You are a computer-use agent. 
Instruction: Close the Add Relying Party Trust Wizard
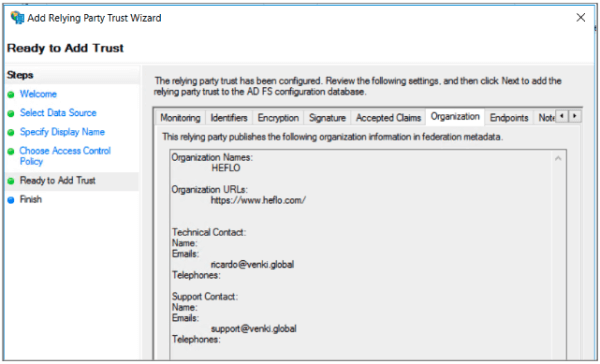coord(580,18)
